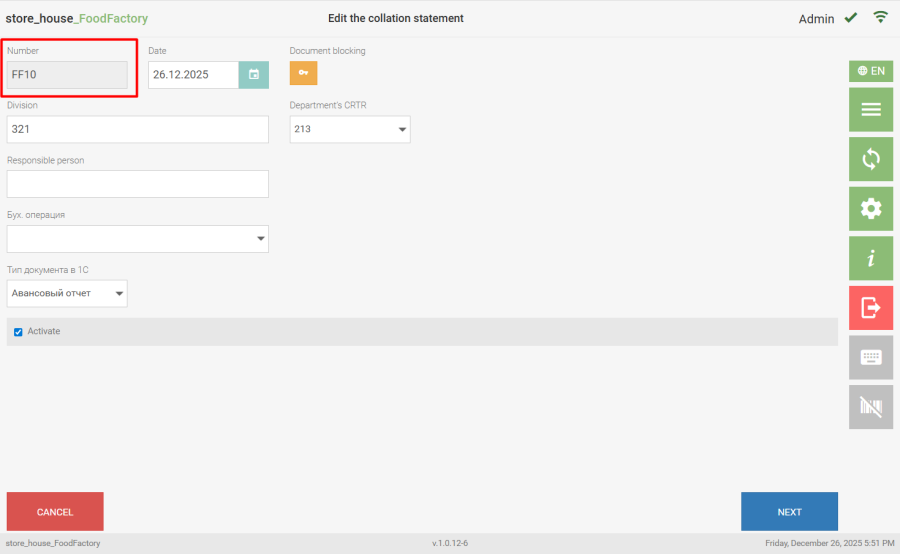This screenshot has width=900, height=554.
Task: Expand the Тип документа в 1С dropdown
Action: tap(67, 293)
